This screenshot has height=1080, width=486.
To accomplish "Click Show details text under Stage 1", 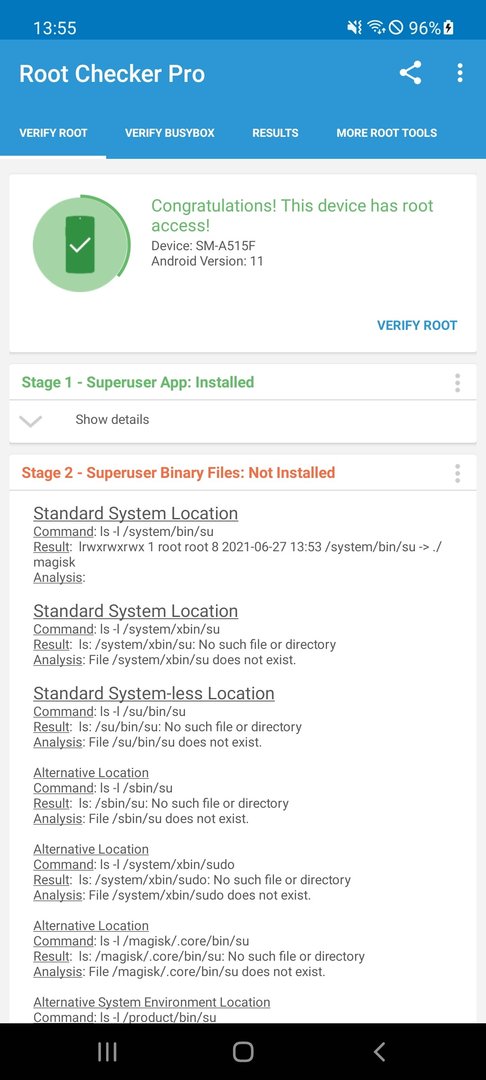I will 112,419.
